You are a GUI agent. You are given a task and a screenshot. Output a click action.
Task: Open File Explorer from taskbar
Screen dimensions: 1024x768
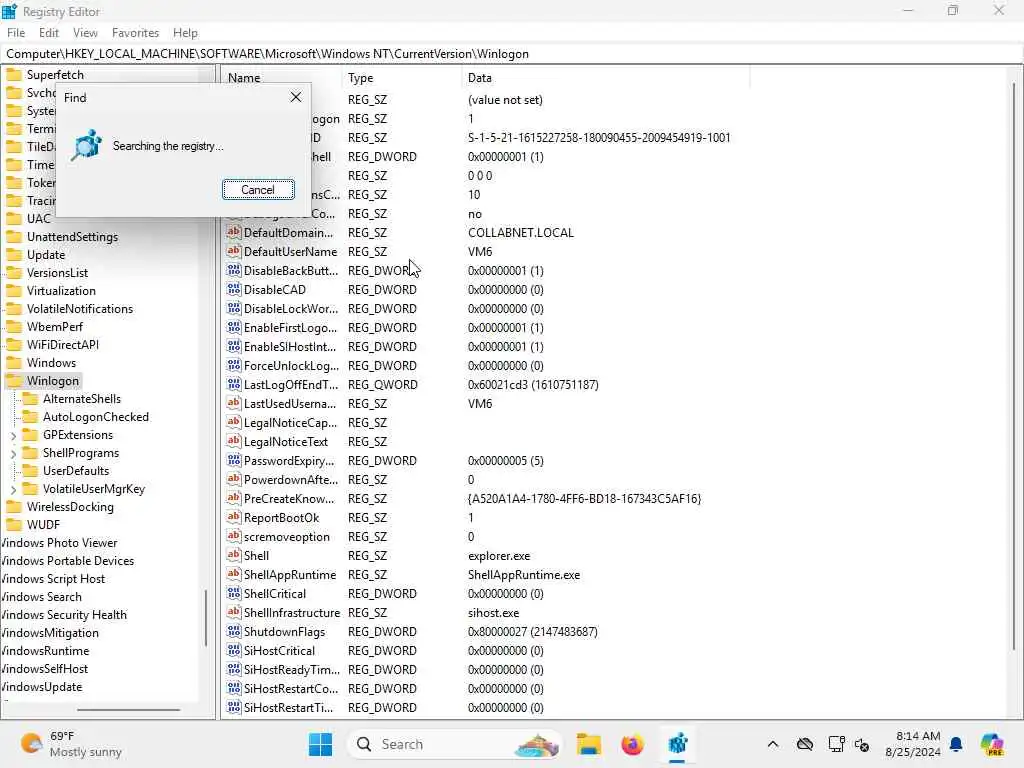(588, 744)
